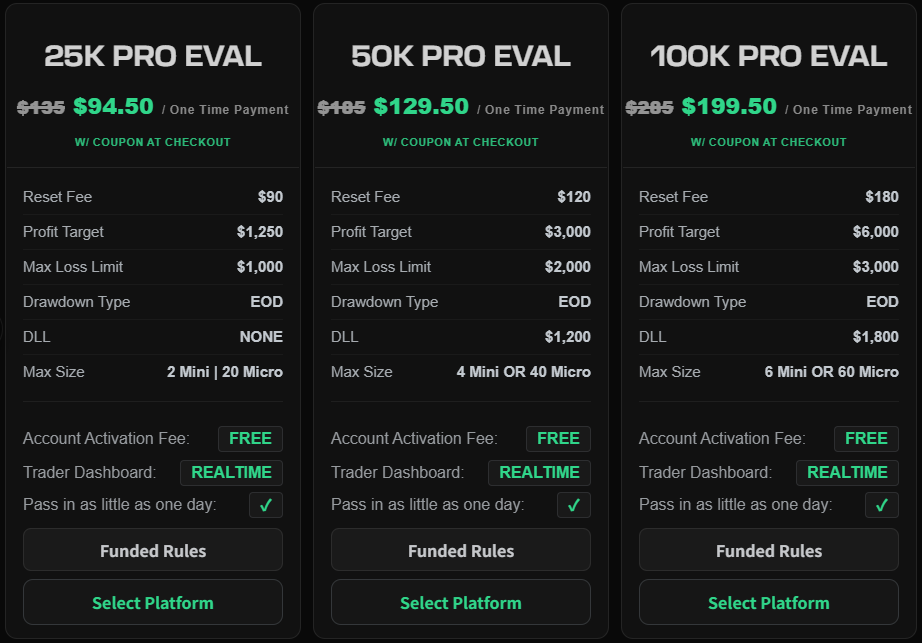Image resolution: width=922 pixels, height=643 pixels.
Task: Click the 25K Pro Eval Funded Rules button
Action: [153, 550]
